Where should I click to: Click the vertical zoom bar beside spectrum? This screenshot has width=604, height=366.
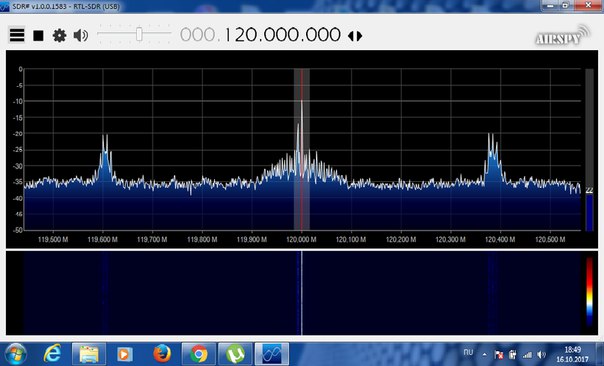(x=589, y=149)
